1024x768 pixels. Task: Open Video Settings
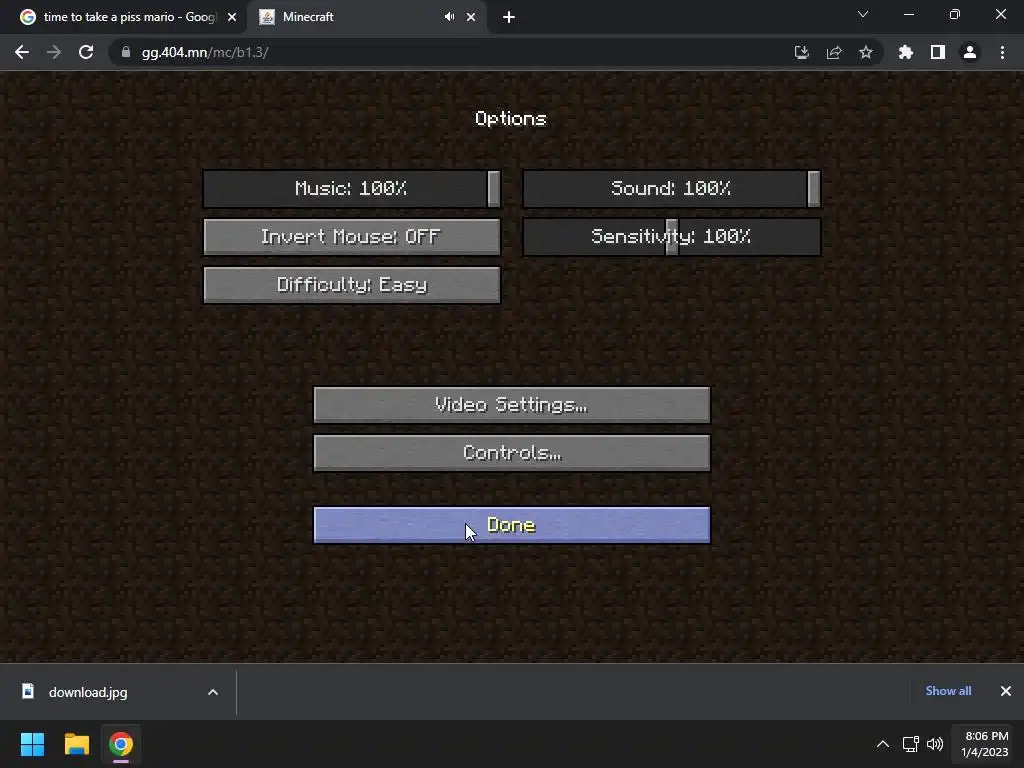511,405
